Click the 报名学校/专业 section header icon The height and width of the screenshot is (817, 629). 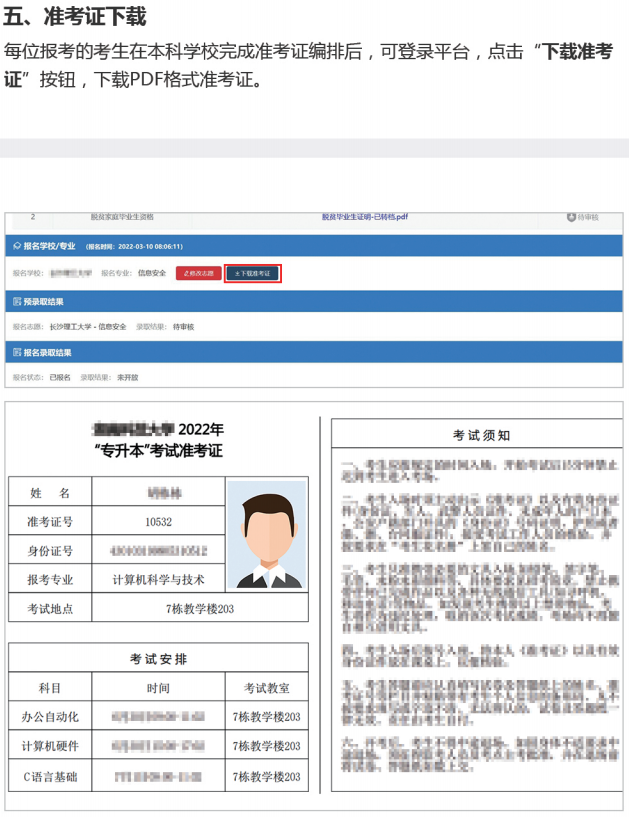(x=16, y=245)
